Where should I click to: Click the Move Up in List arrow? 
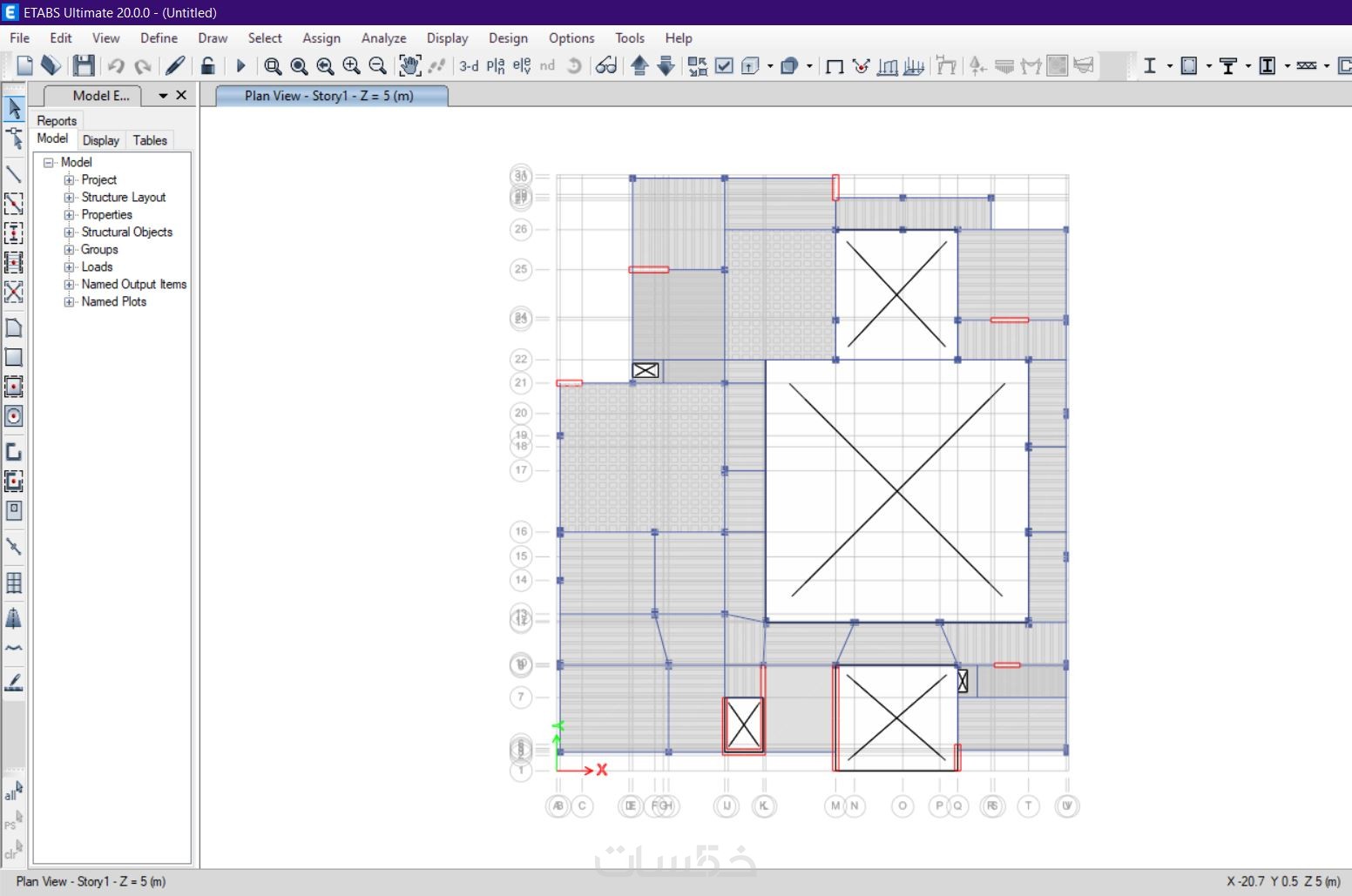639,65
